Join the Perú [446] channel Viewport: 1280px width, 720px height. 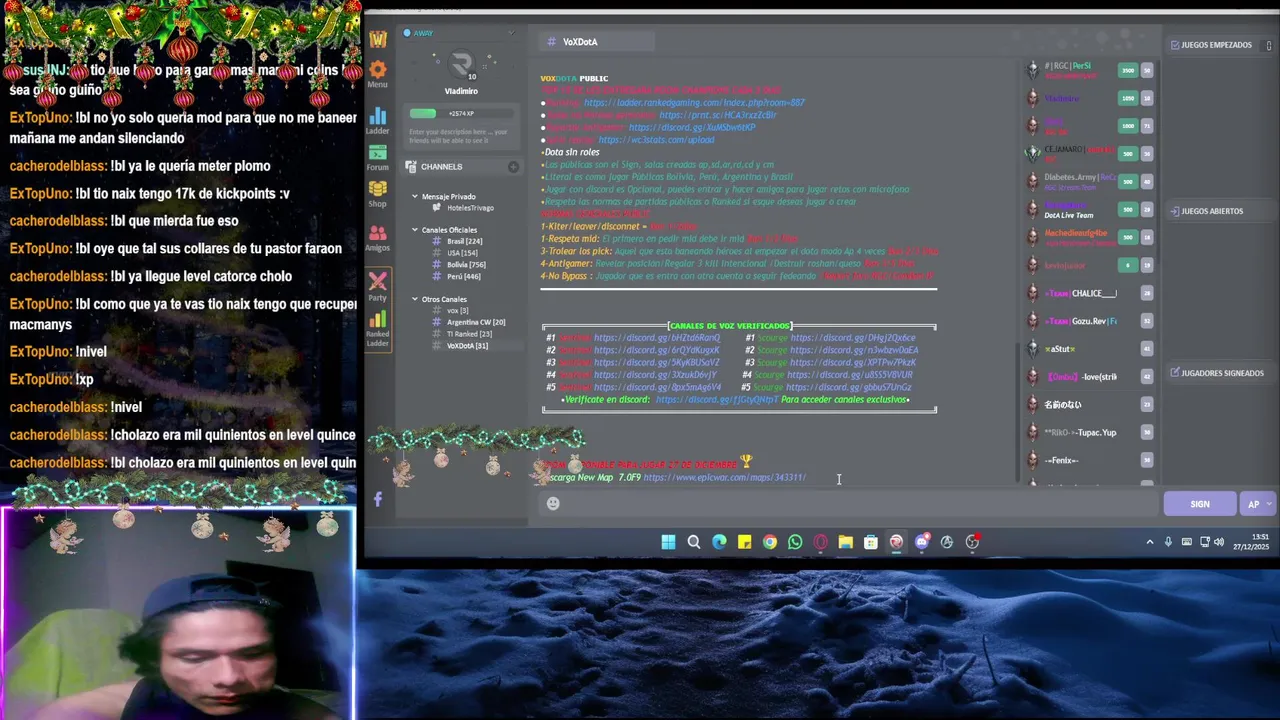click(x=463, y=277)
